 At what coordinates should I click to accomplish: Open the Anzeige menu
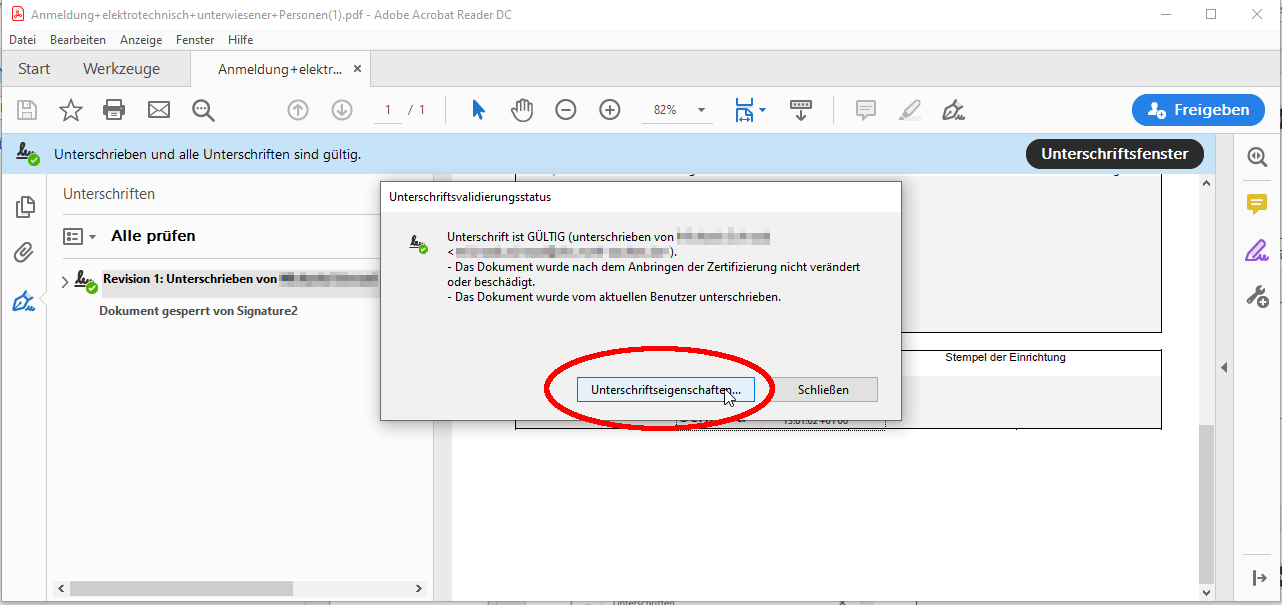[x=140, y=40]
